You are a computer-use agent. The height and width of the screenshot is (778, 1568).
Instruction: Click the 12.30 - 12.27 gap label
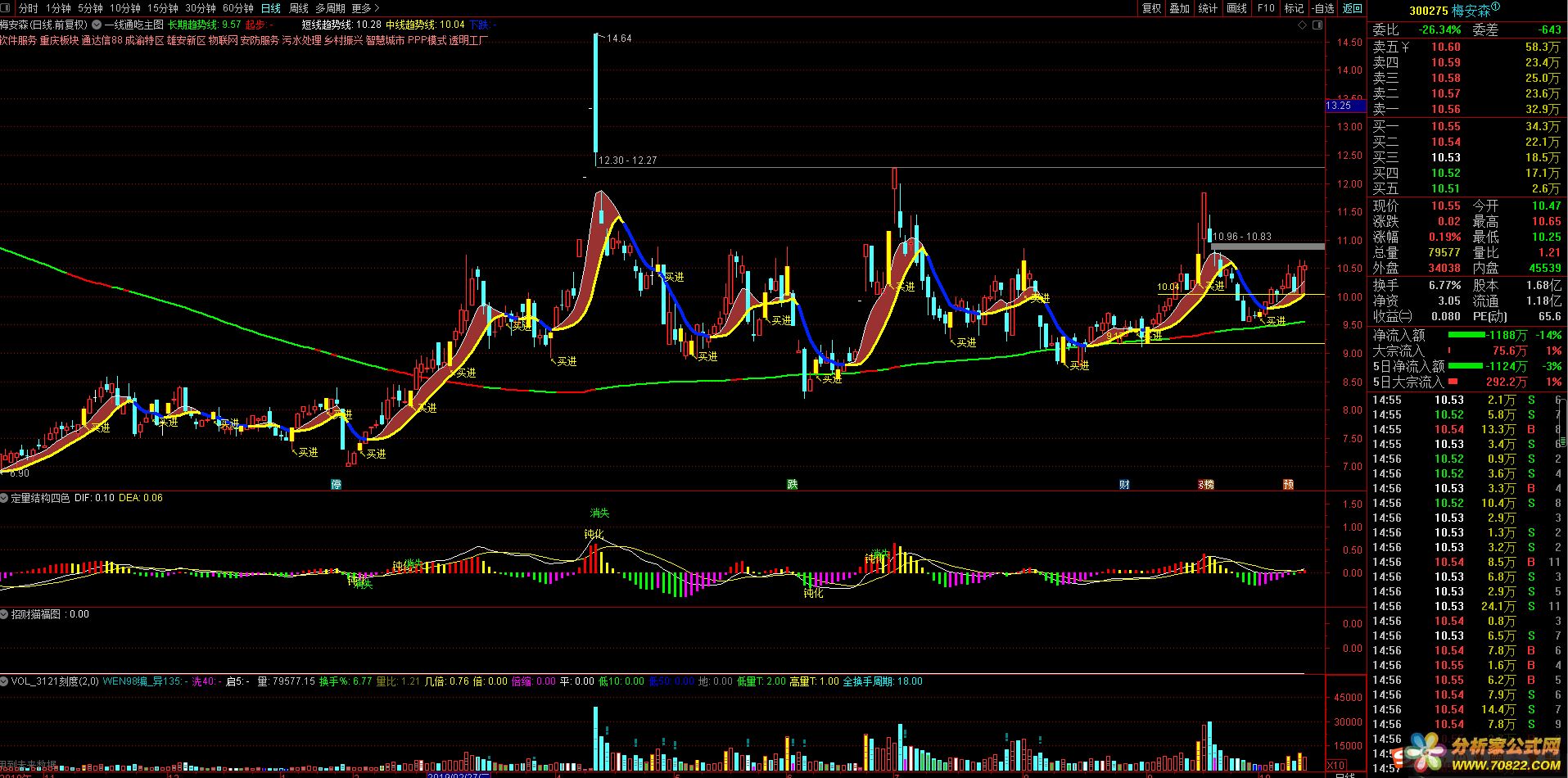click(627, 161)
